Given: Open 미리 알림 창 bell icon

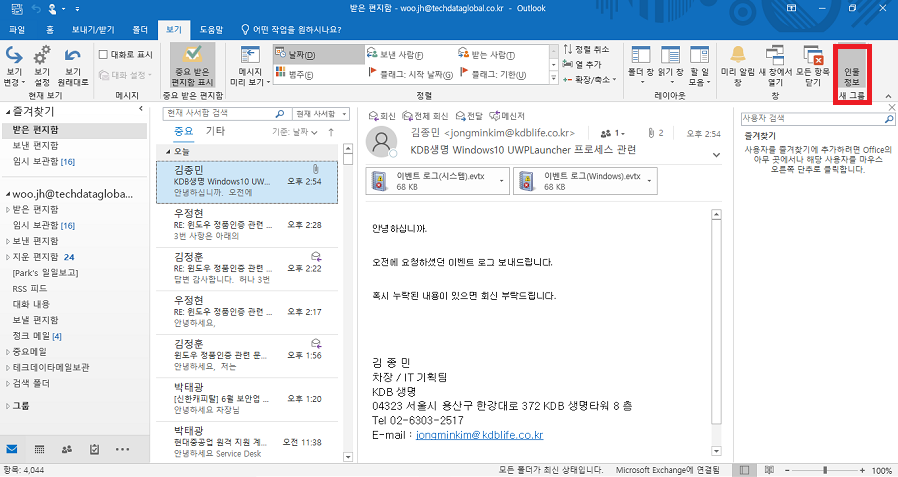Looking at the screenshot, I should click(738, 66).
